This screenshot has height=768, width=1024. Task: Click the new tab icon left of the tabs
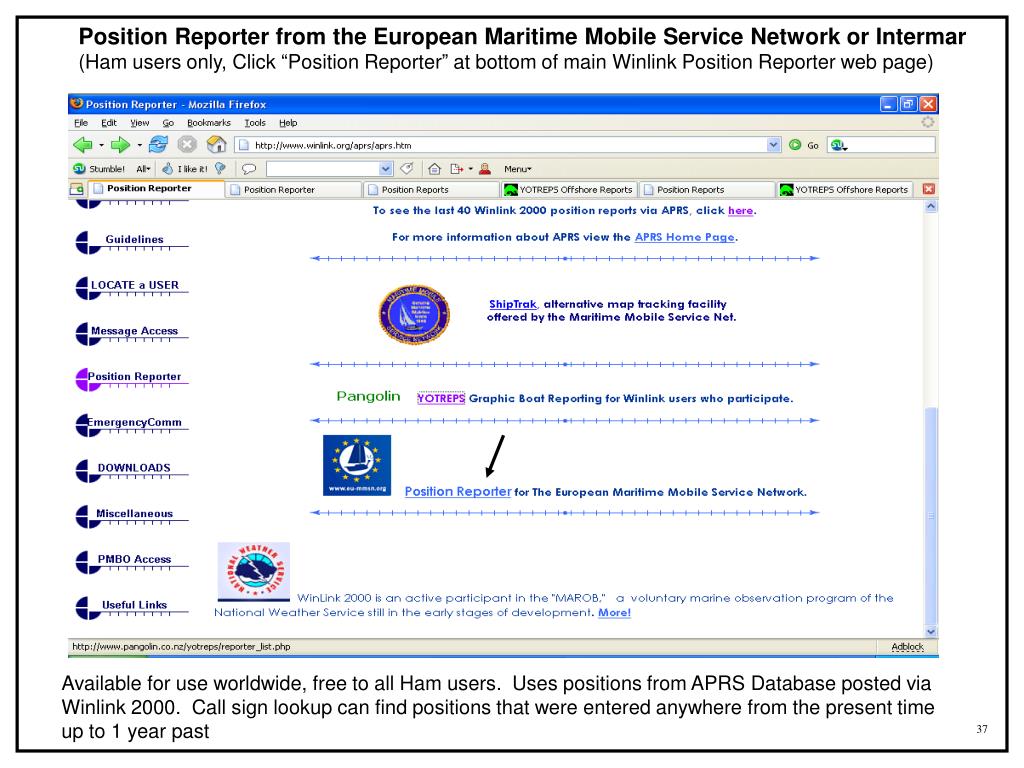click(76, 189)
